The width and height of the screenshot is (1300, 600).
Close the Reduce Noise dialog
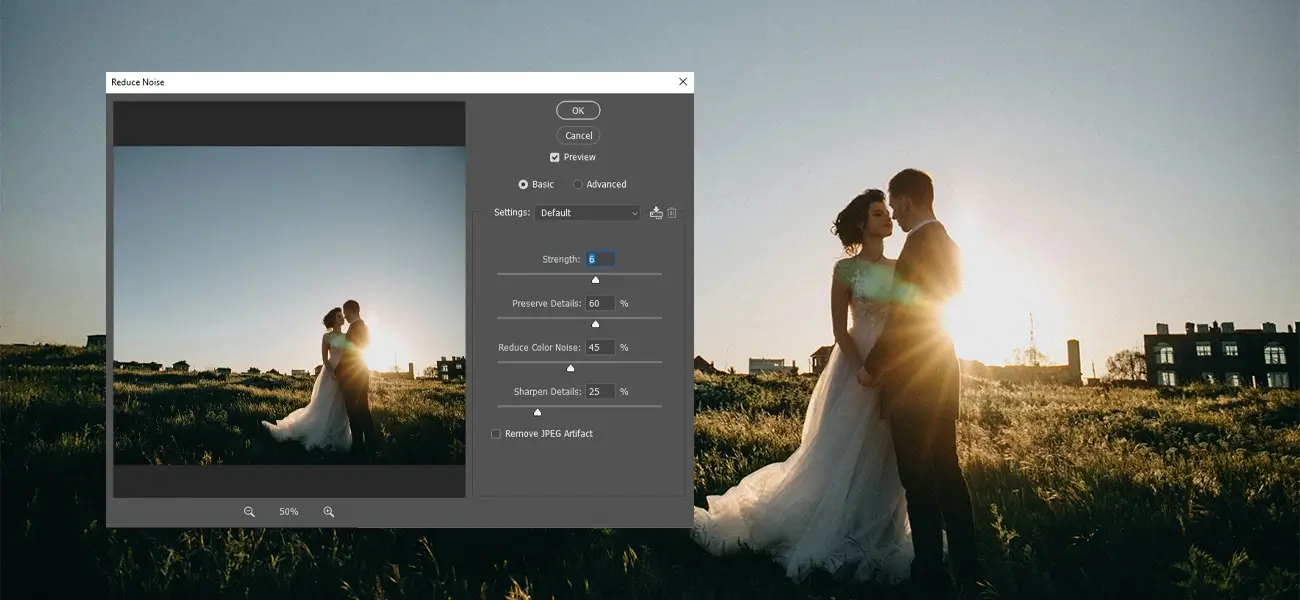pos(683,82)
